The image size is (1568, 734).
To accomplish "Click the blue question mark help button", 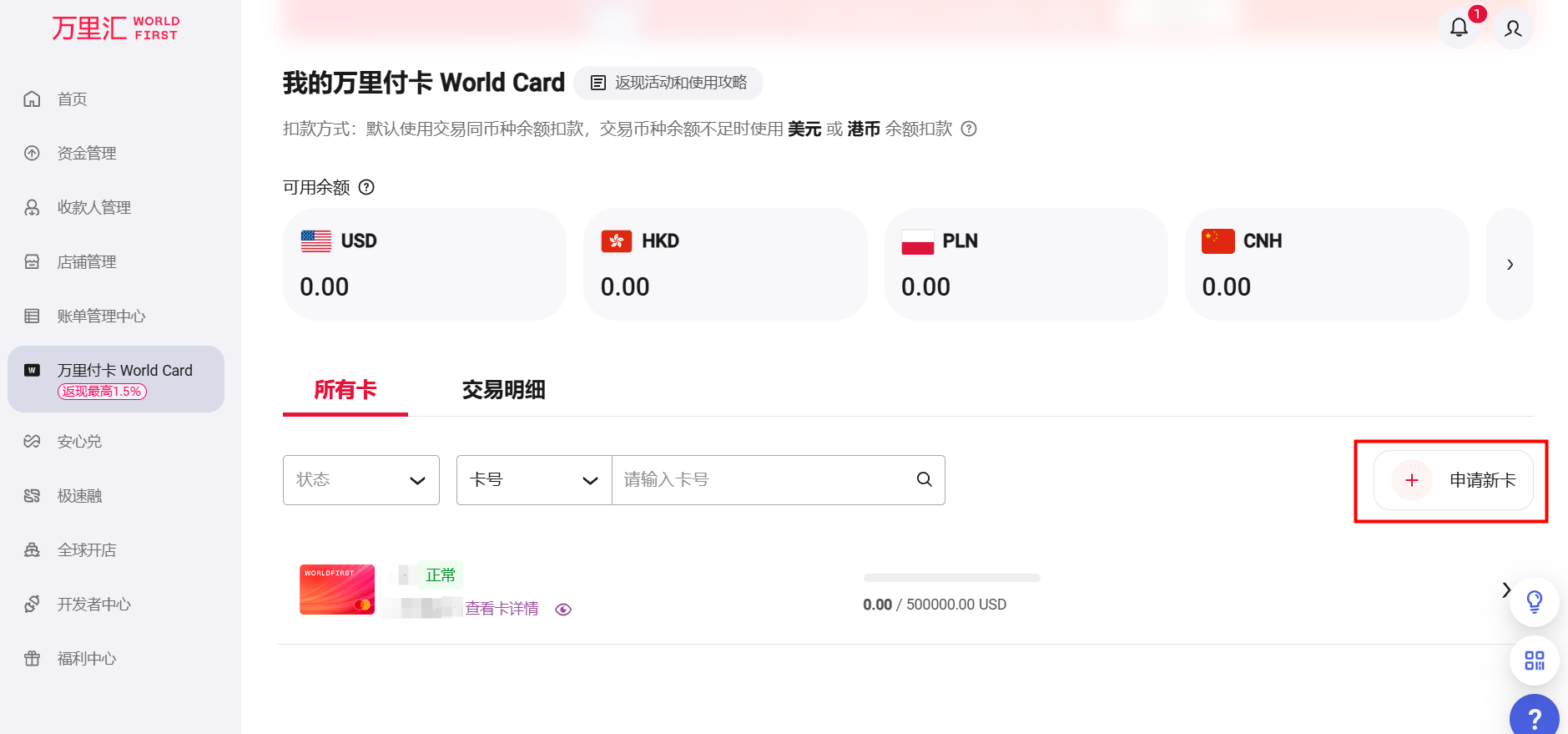I will [x=1534, y=718].
